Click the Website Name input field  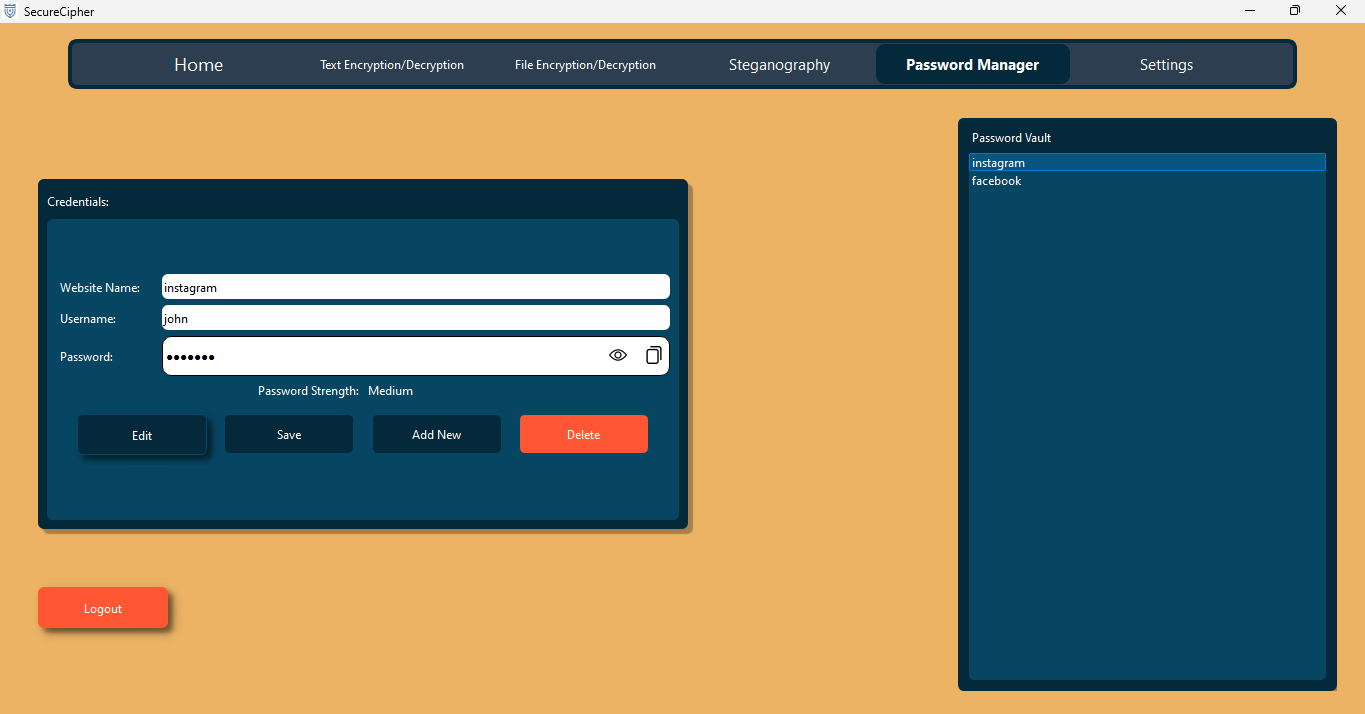(x=415, y=287)
